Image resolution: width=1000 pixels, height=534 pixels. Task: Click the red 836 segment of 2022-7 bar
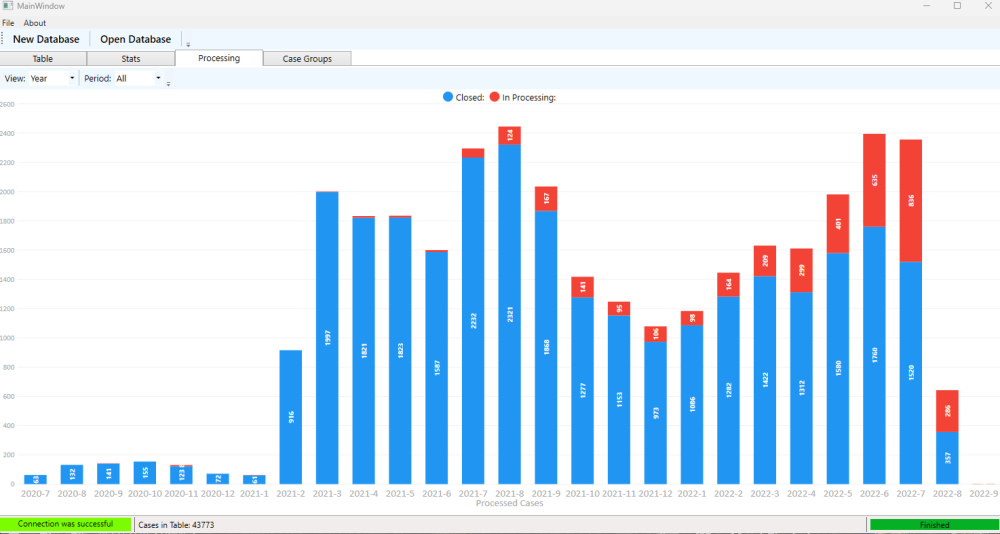point(911,201)
